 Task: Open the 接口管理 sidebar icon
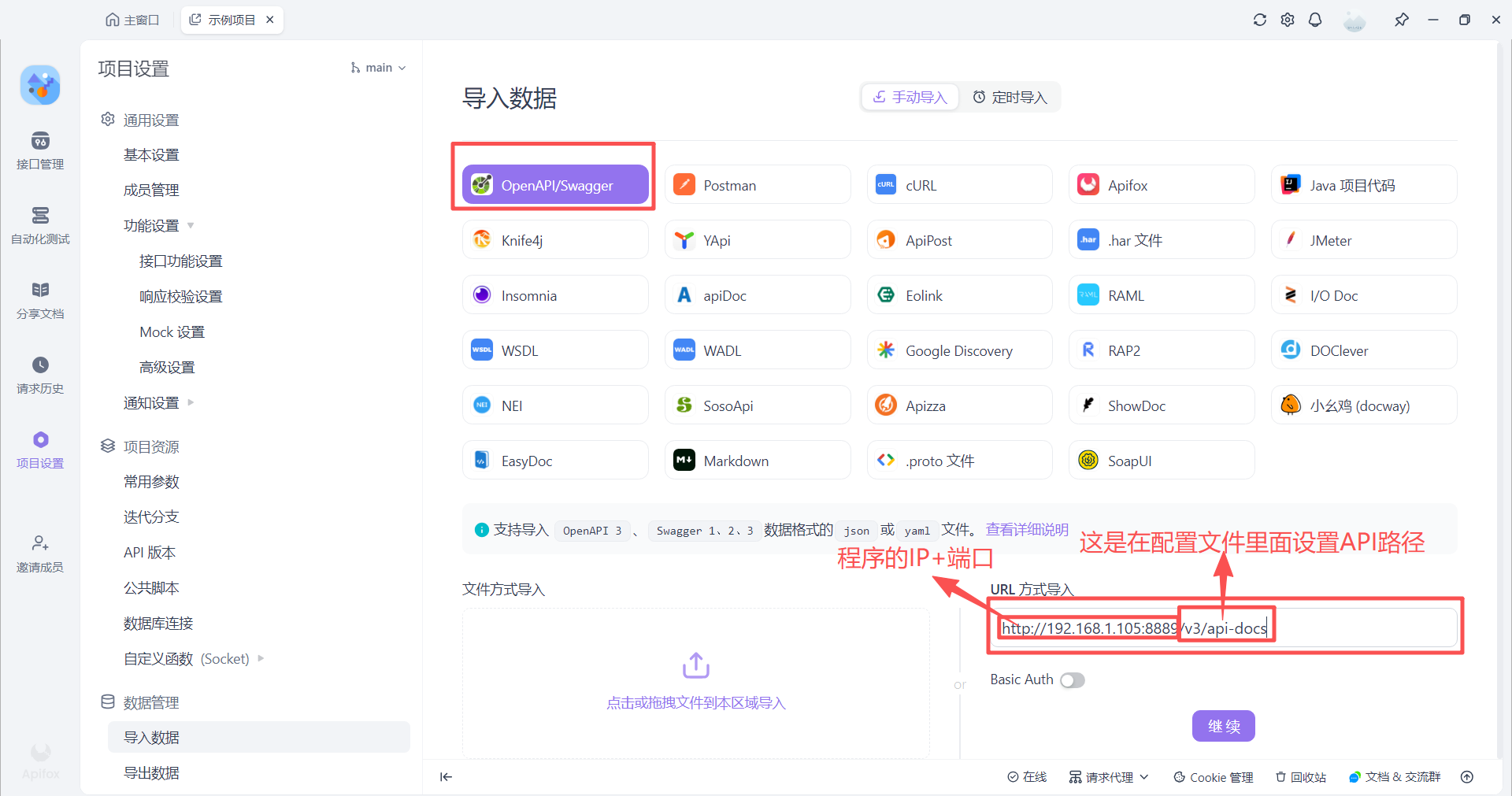pyautogui.click(x=39, y=150)
